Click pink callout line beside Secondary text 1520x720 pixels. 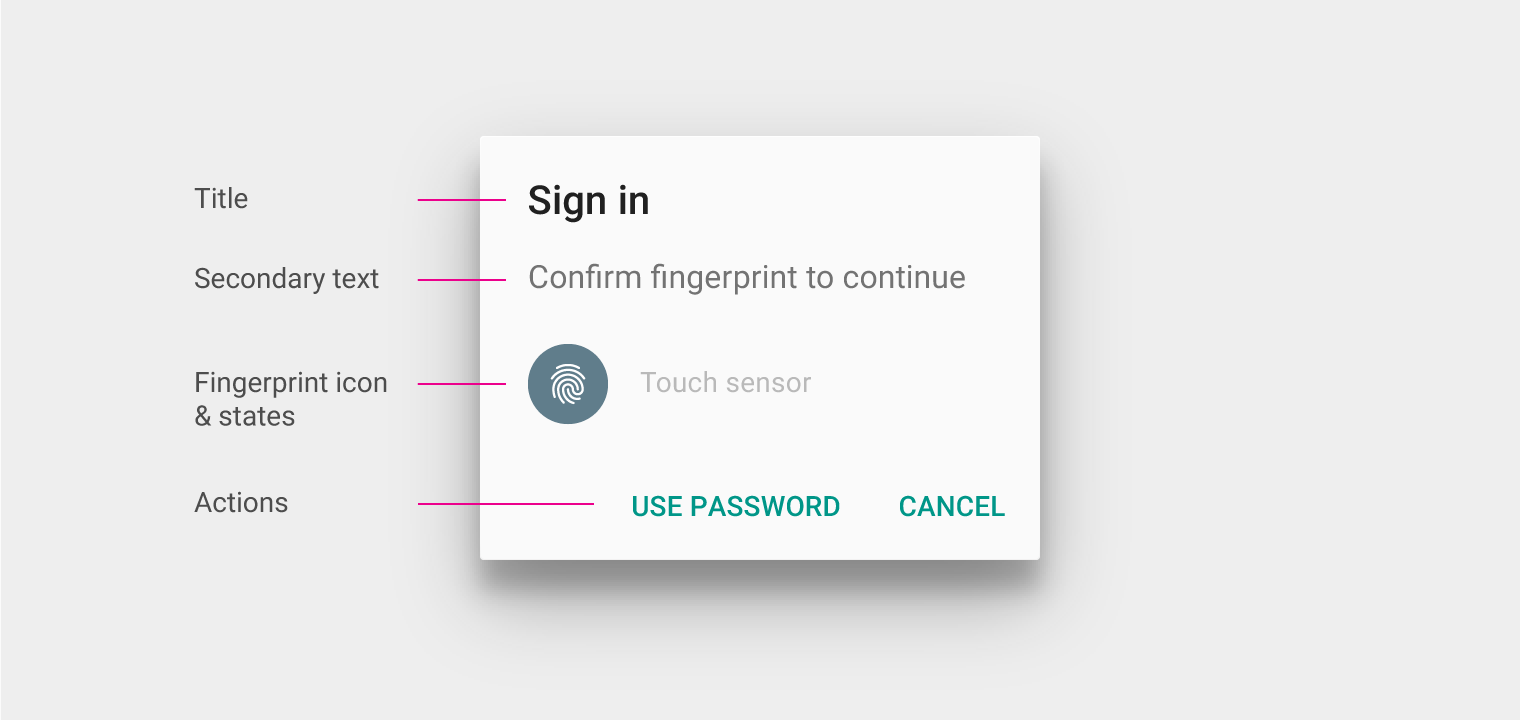click(462, 280)
